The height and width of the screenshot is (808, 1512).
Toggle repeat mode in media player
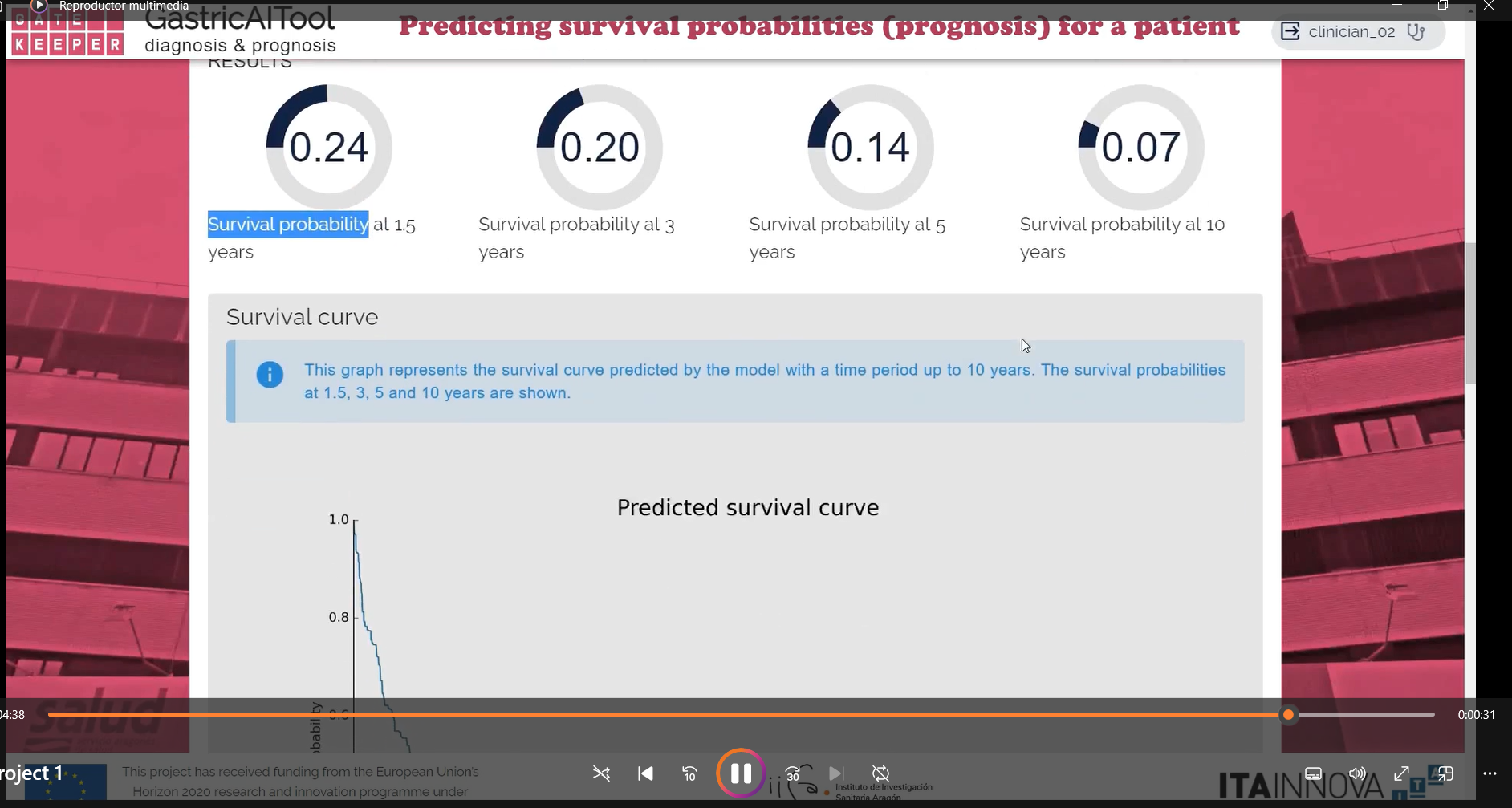pyautogui.click(x=880, y=773)
